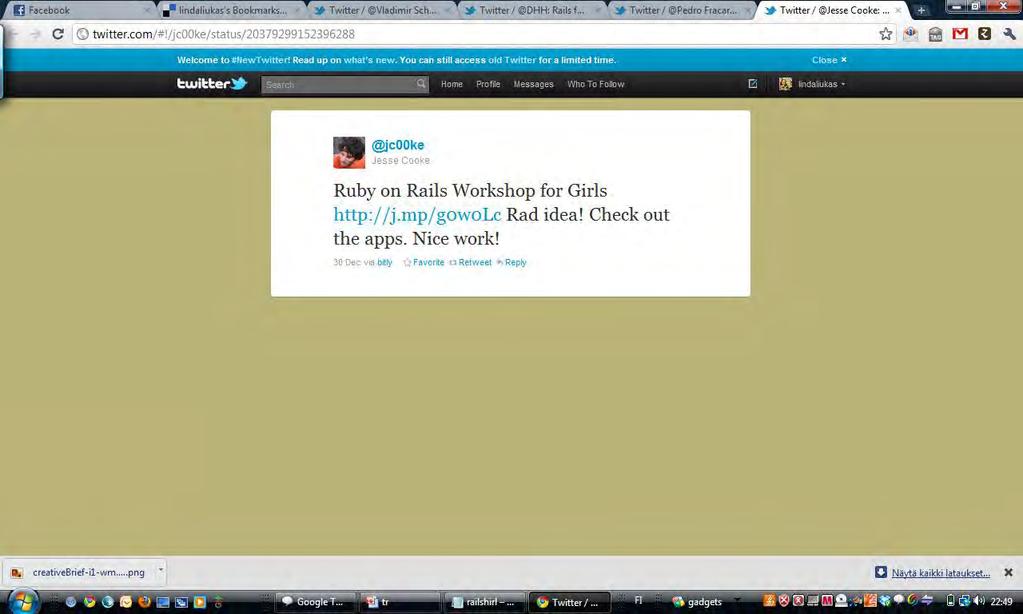The height and width of the screenshot is (614, 1023).
Task: Open the bitly source link
Action: tap(385, 262)
